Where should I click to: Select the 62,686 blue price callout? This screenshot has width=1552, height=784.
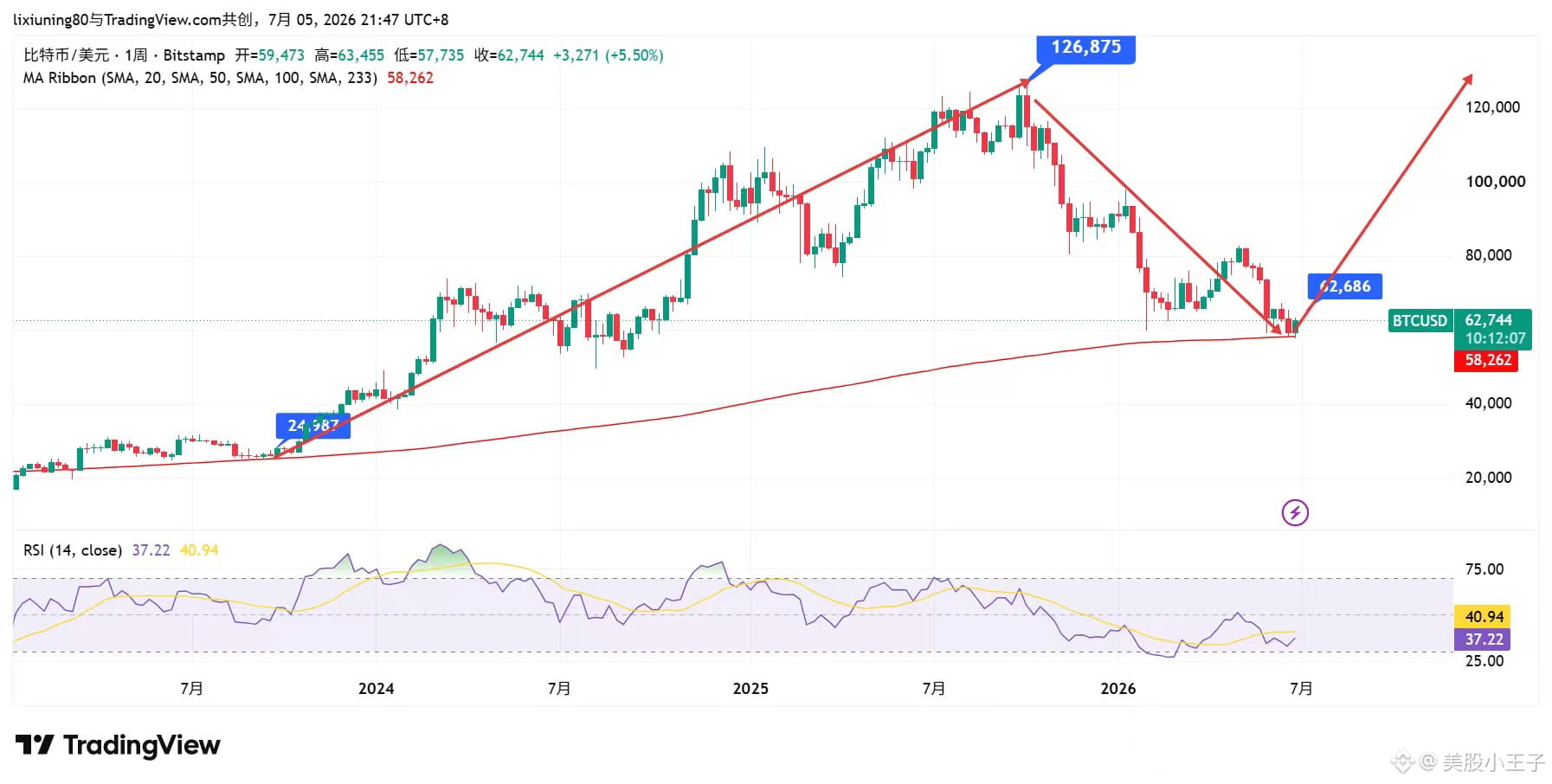coord(1345,286)
